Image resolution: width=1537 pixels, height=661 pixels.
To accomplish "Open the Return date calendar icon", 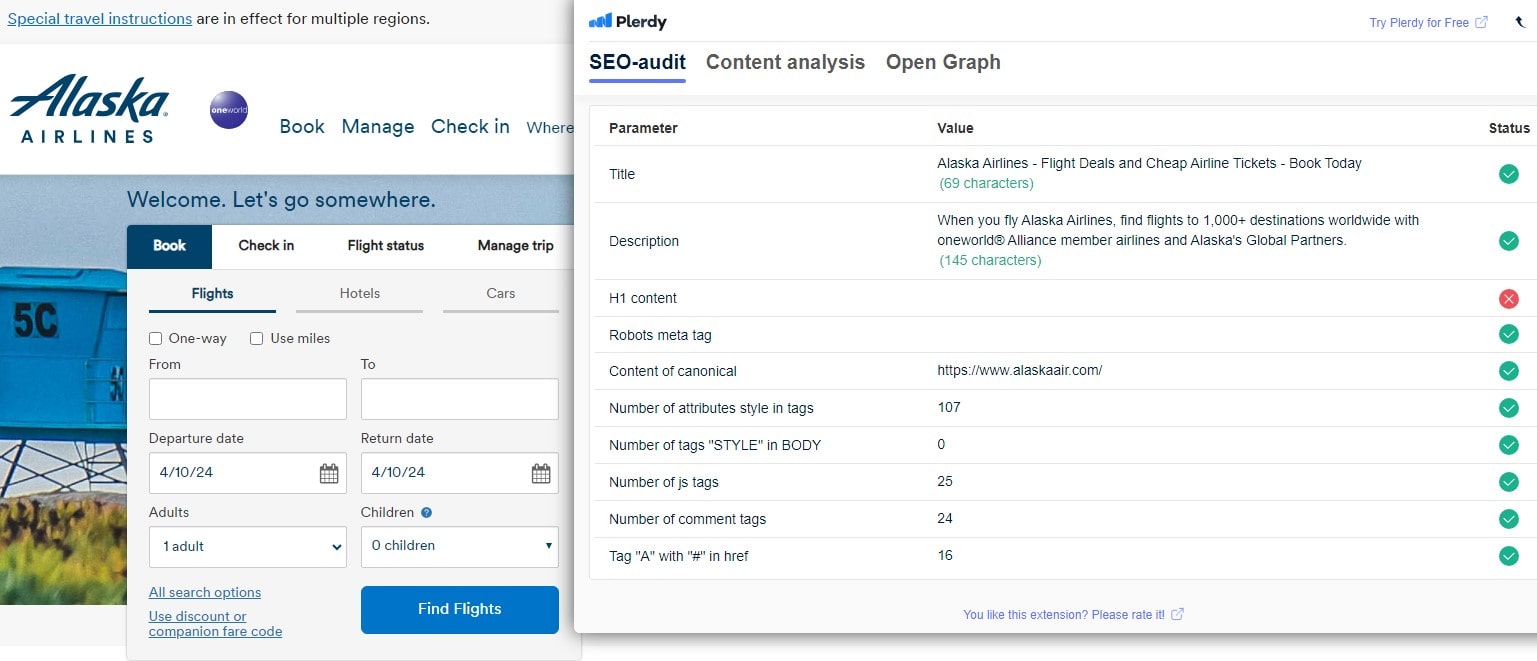I will click(541, 473).
